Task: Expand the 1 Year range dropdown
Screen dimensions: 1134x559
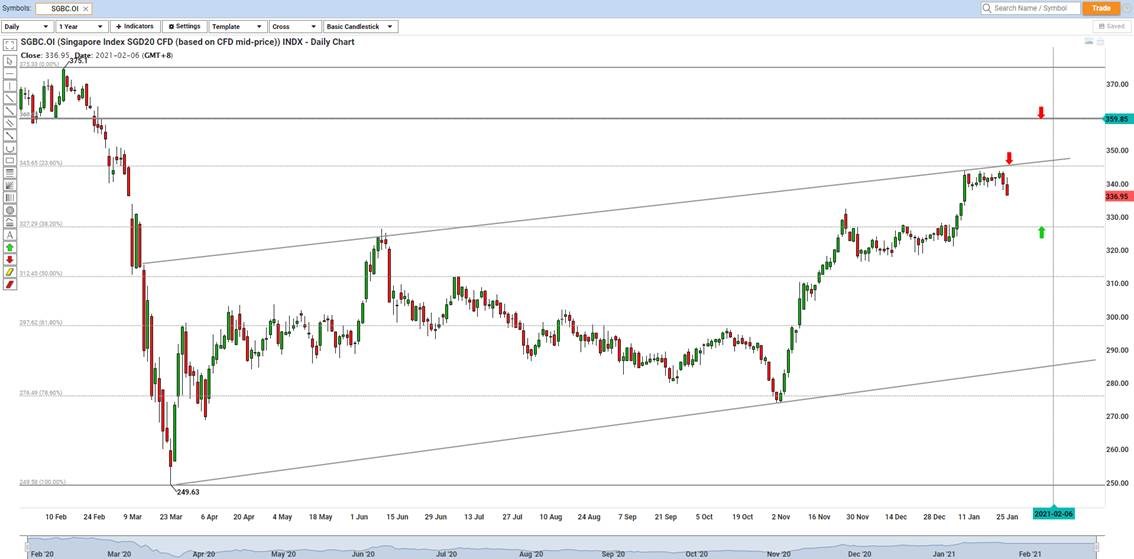Action: 82,26
